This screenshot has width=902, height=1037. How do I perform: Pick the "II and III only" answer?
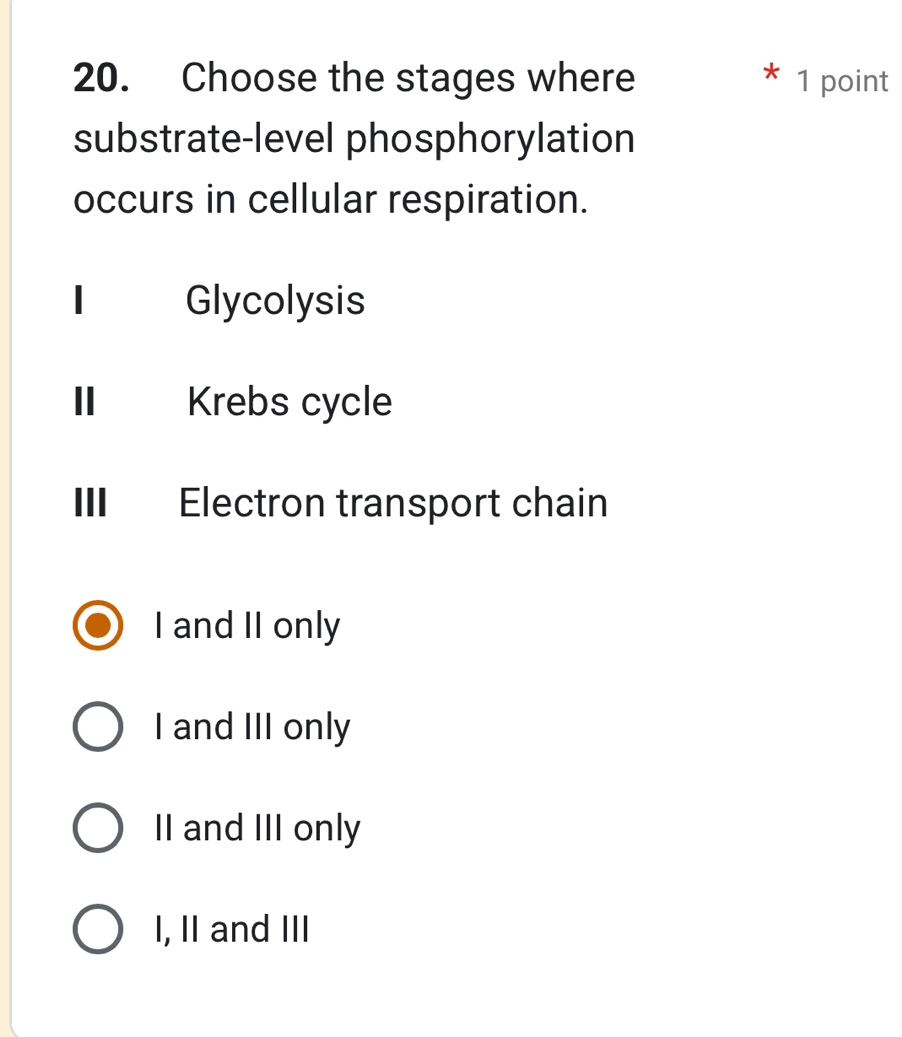97,828
